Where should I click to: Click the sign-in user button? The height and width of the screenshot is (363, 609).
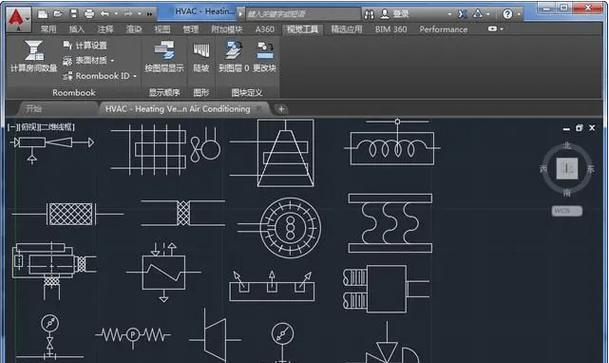[395, 14]
